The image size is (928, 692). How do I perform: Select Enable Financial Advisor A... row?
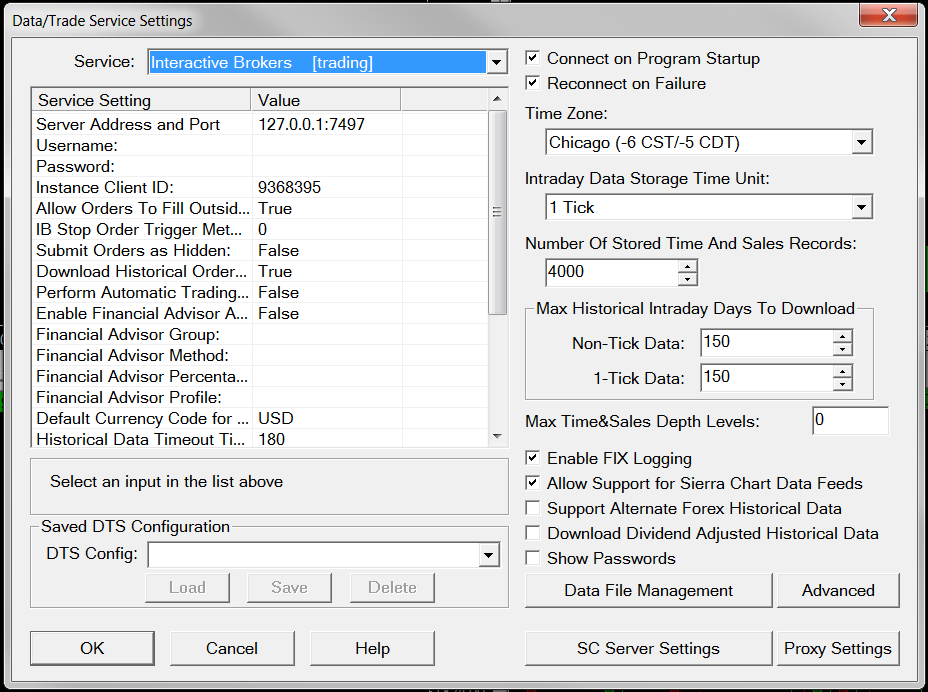[x=260, y=313]
